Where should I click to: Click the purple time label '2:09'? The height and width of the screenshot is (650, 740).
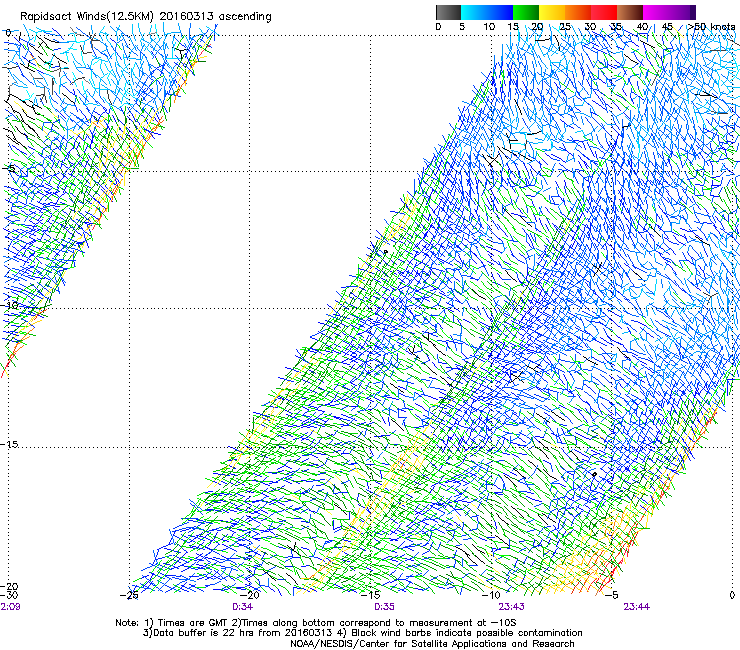coord(10,607)
